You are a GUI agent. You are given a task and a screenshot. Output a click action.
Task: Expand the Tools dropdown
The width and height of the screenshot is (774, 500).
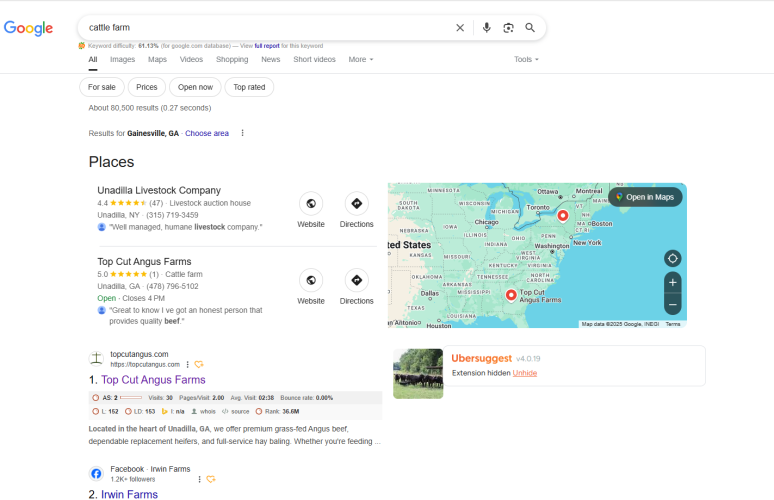pos(526,59)
